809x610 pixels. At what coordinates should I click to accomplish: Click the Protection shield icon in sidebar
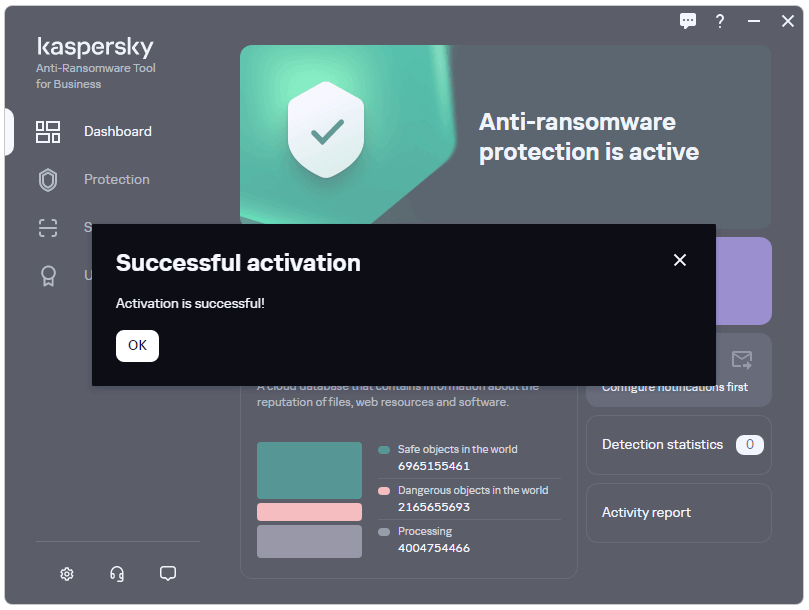tap(48, 180)
